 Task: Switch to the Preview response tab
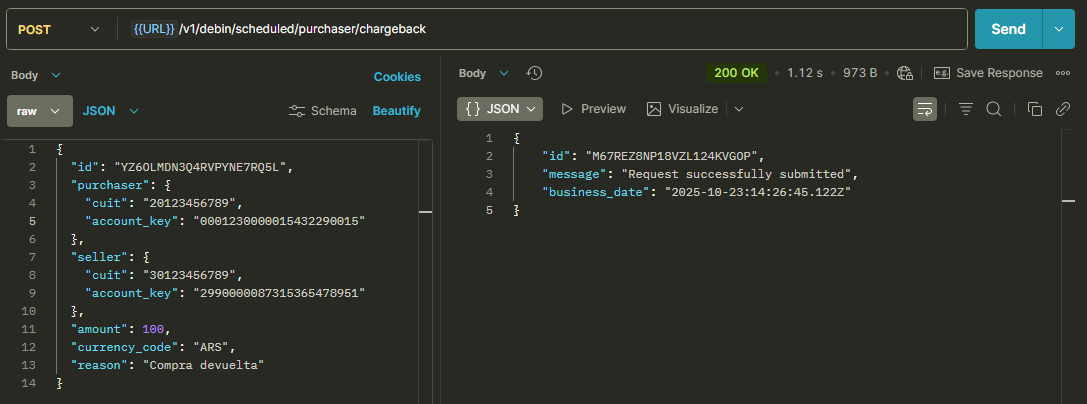(x=593, y=109)
